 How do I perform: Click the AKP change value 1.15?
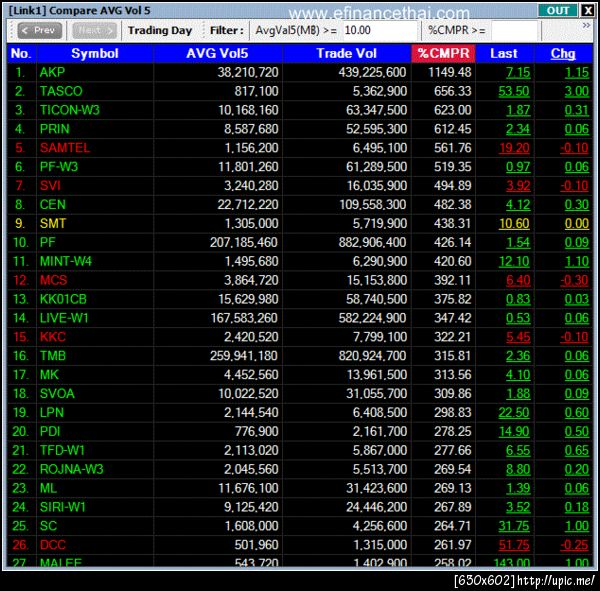[577, 72]
